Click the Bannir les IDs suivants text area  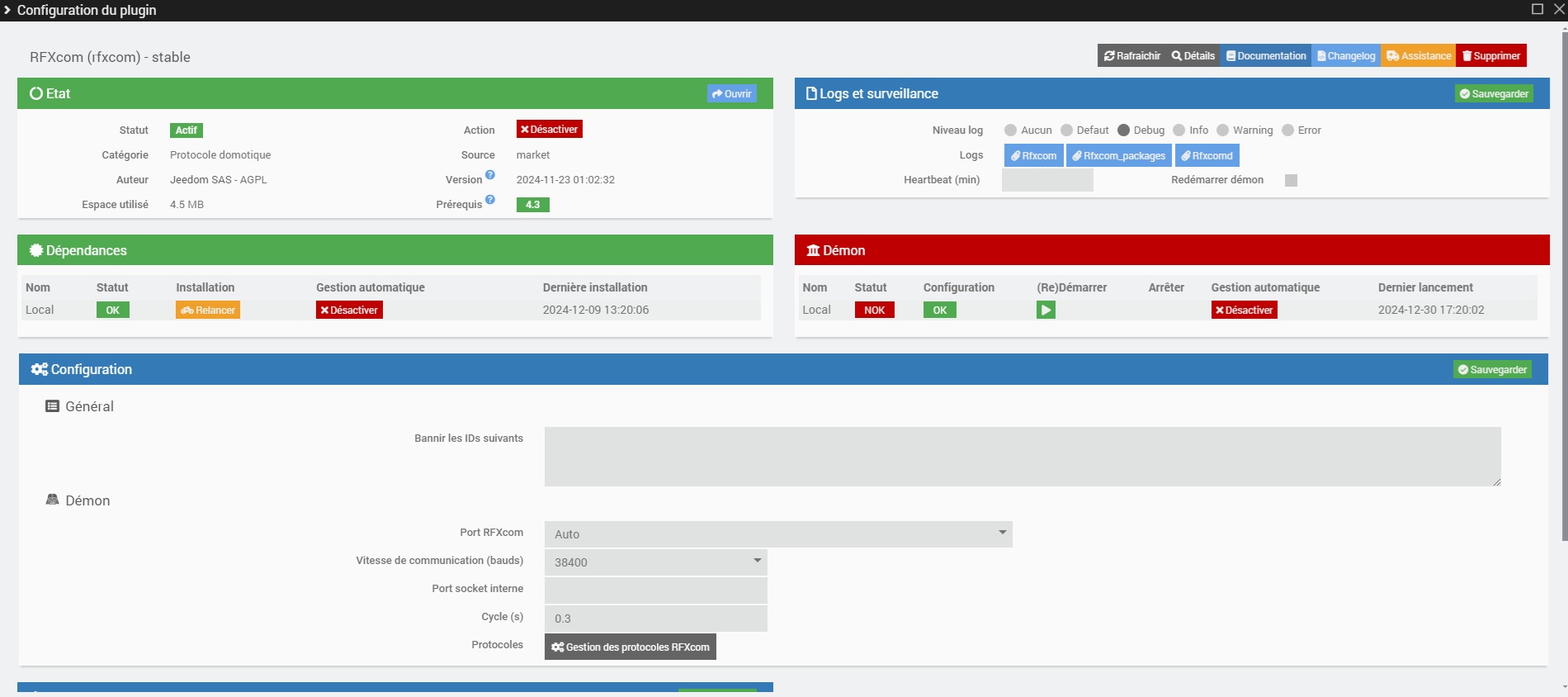click(1022, 457)
